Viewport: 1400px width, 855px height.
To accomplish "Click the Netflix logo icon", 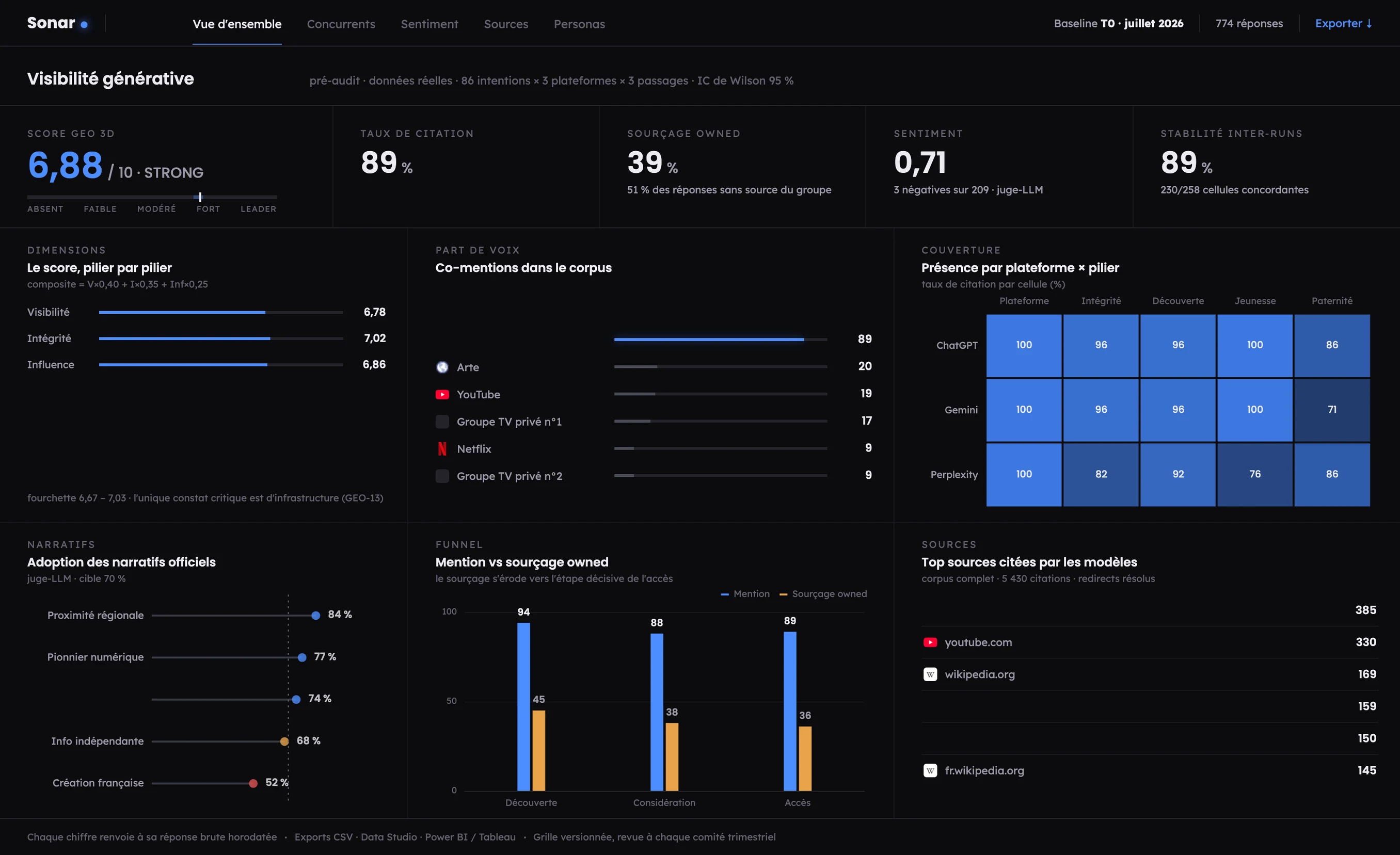I will pyautogui.click(x=442, y=449).
